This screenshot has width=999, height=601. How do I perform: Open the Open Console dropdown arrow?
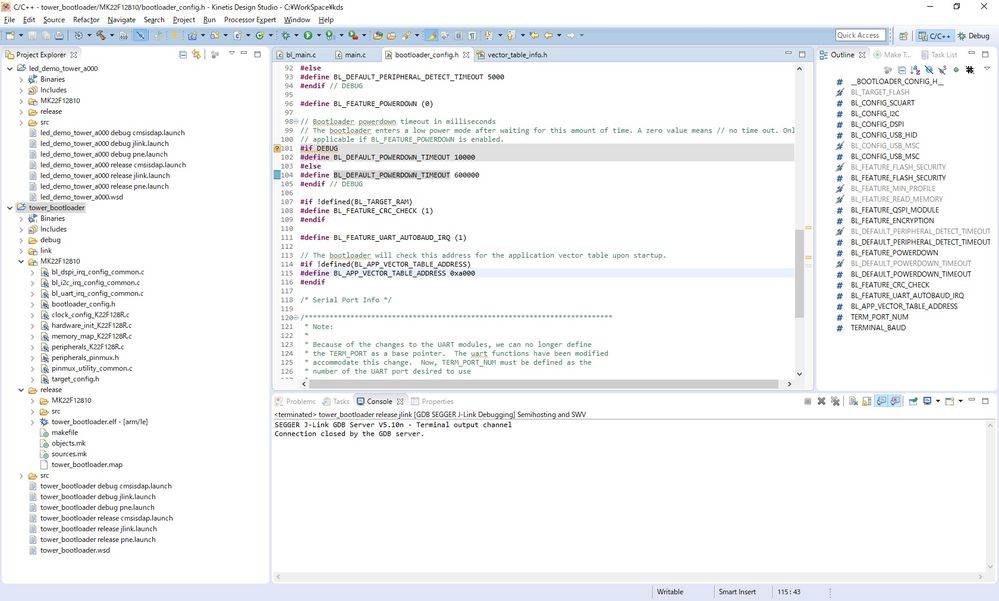coord(960,401)
